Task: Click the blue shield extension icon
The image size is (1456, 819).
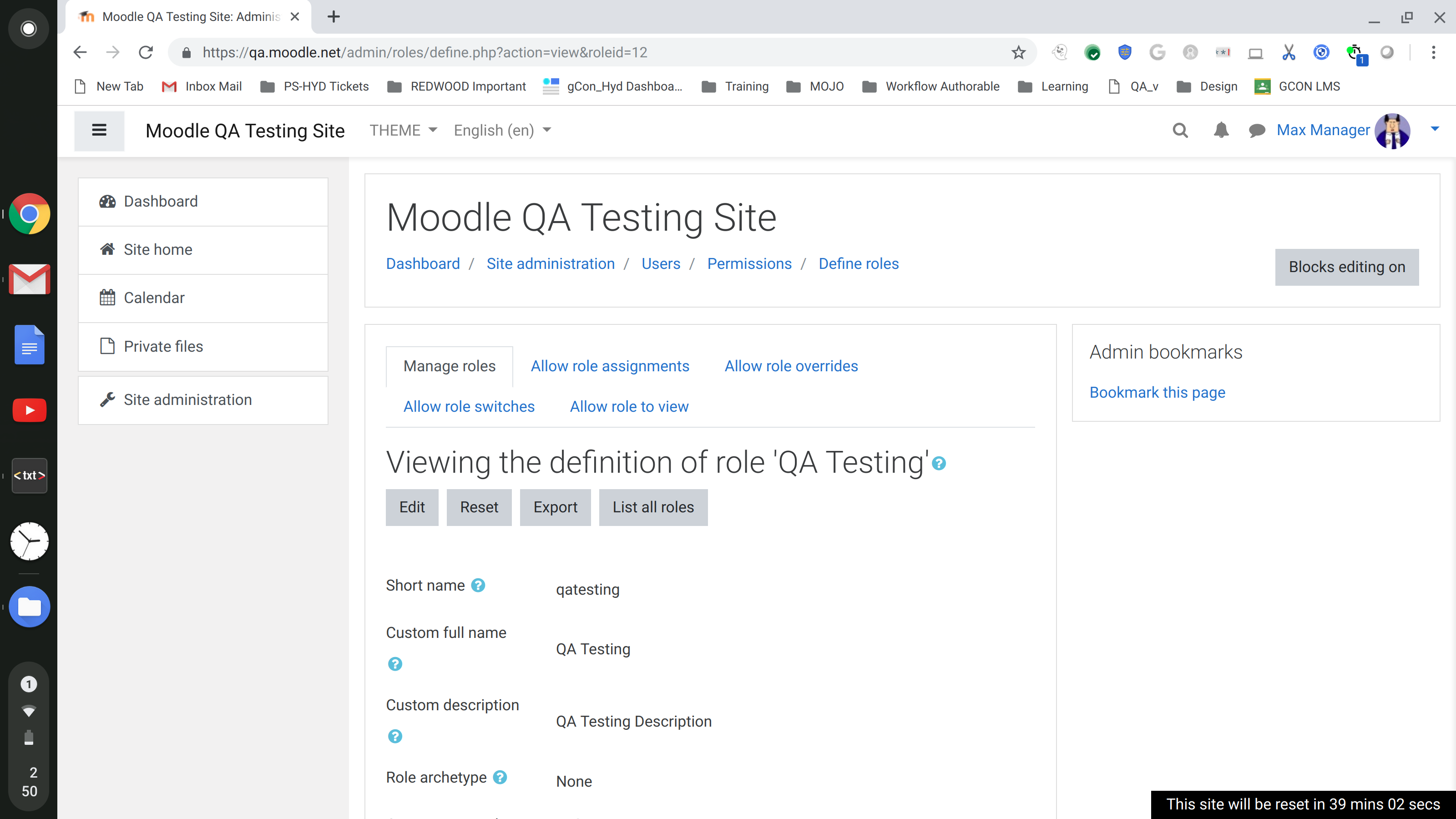Action: click(x=1125, y=53)
